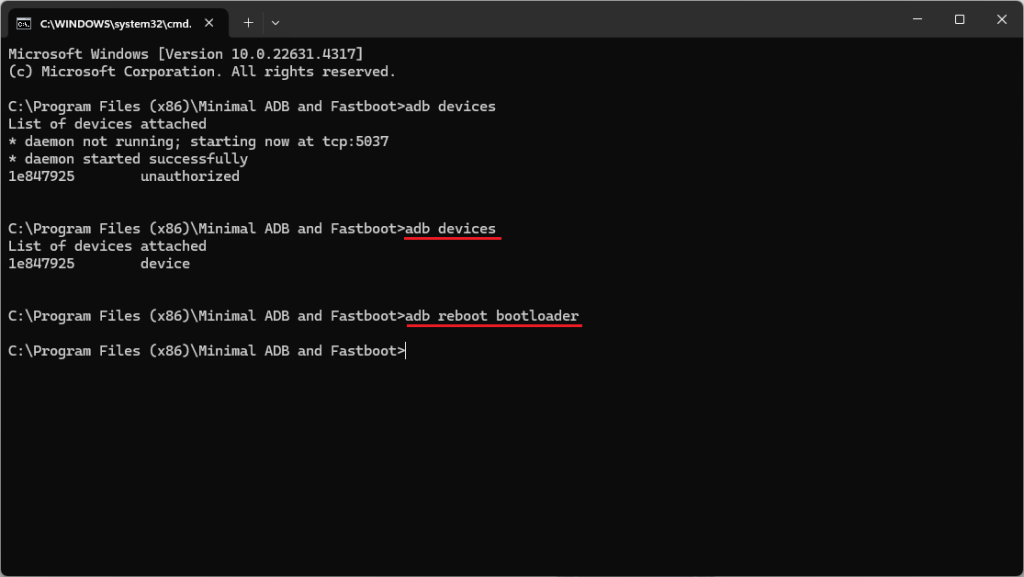Click the underlined 'adb devices' command

pyautogui.click(x=450, y=229)
